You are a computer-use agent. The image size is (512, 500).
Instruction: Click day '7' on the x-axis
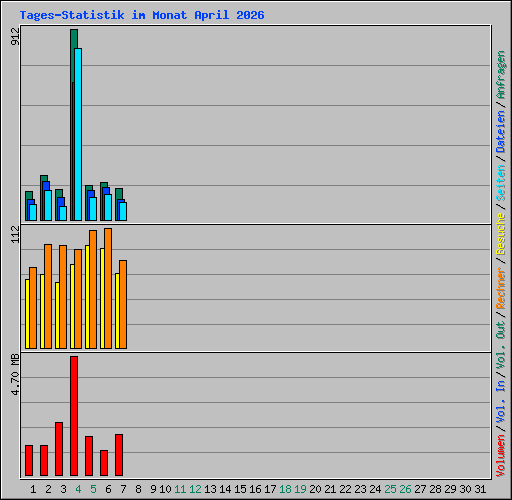[123, 489]
